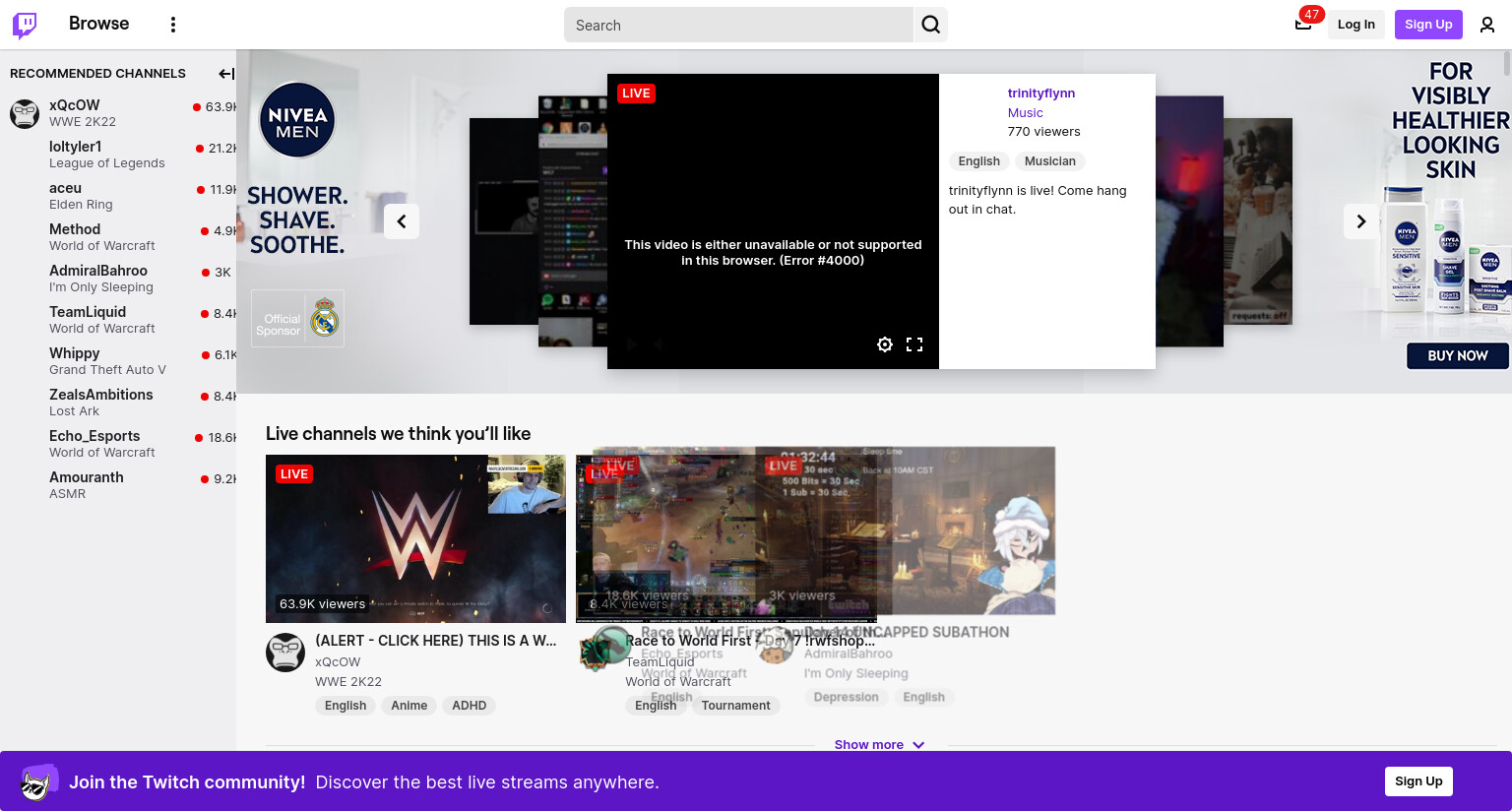Screen dimensions: 1512x811
Task: Click the Twitch logo home icon
Action: click(x=25, y=25)
